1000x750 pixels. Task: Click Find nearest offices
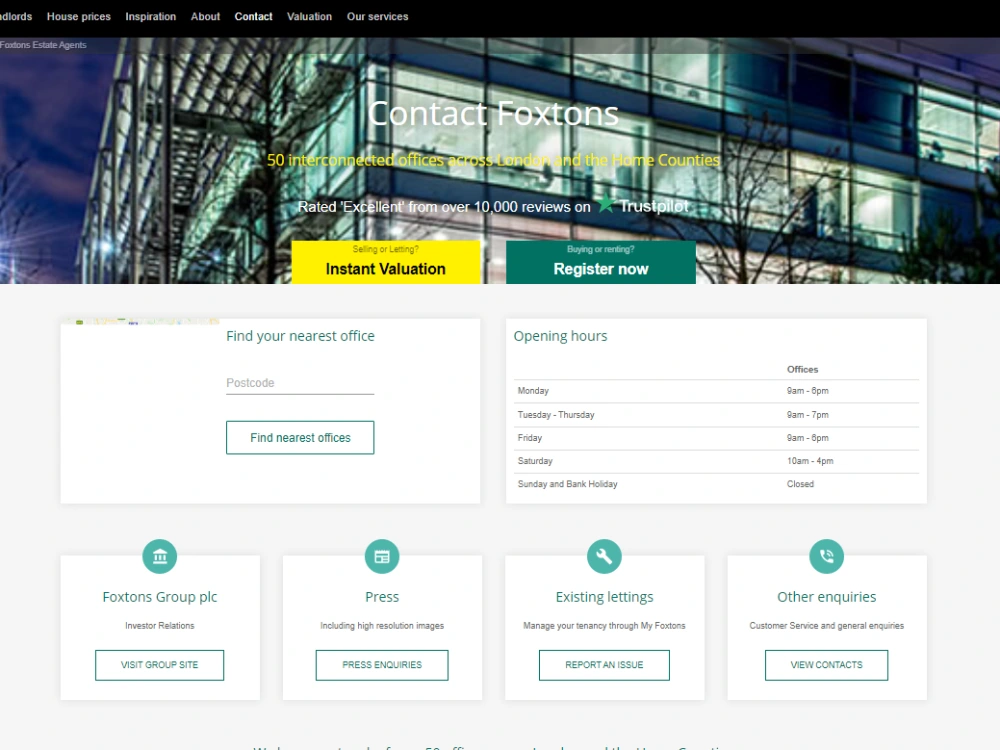pos(300,437)
